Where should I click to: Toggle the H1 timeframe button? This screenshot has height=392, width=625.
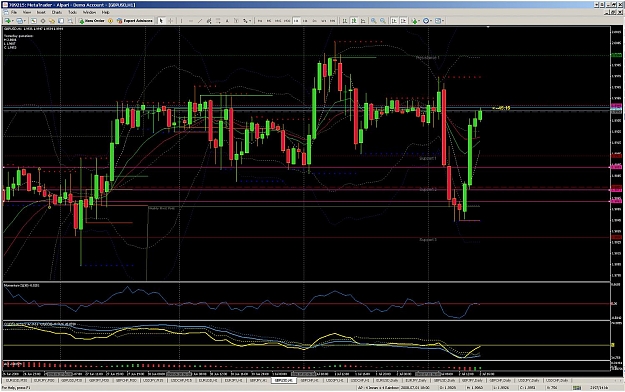pyautogui.click(x=296, y=20)
